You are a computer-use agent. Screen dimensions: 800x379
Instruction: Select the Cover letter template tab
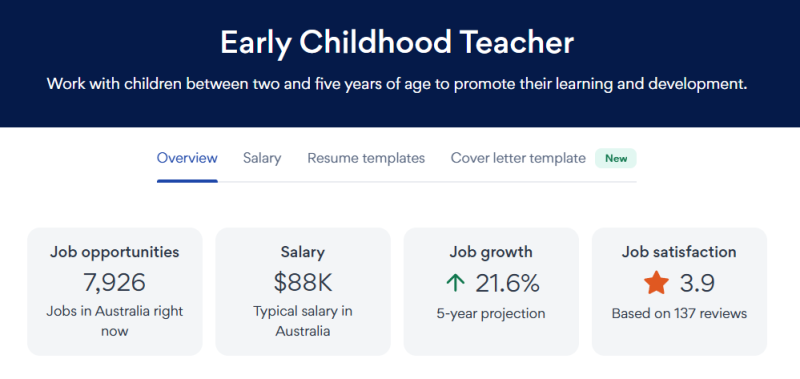click(x=518, y=158)
